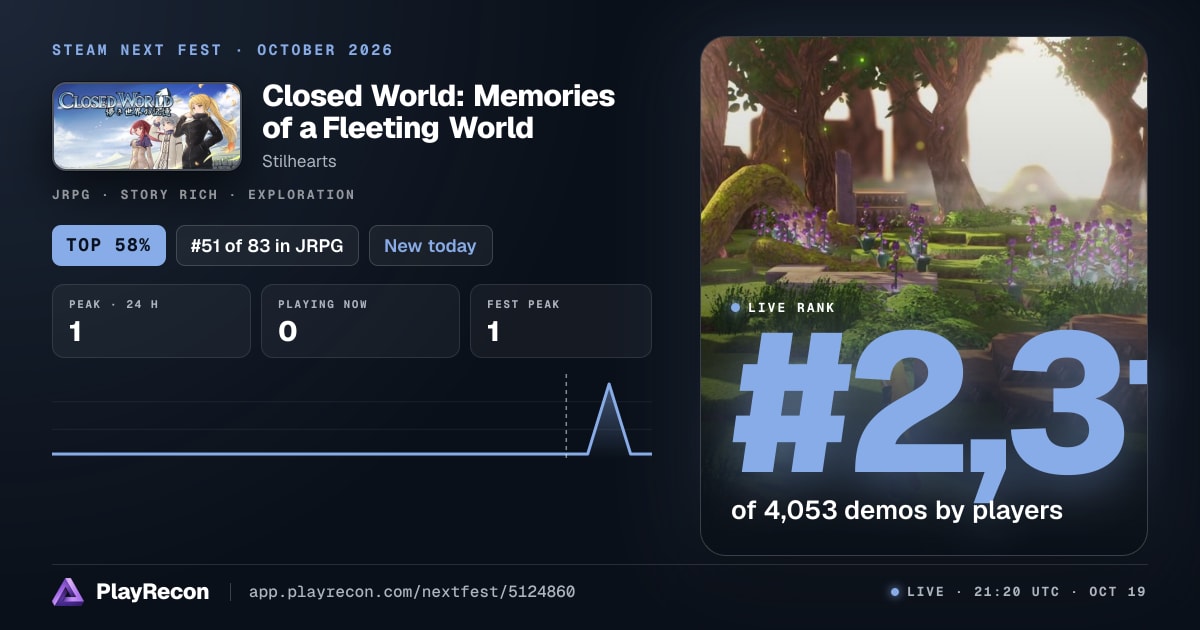Click the PlayRecon purple triangle logo
This screenshot has width=1200, height=630.
(x=68, y=592)
